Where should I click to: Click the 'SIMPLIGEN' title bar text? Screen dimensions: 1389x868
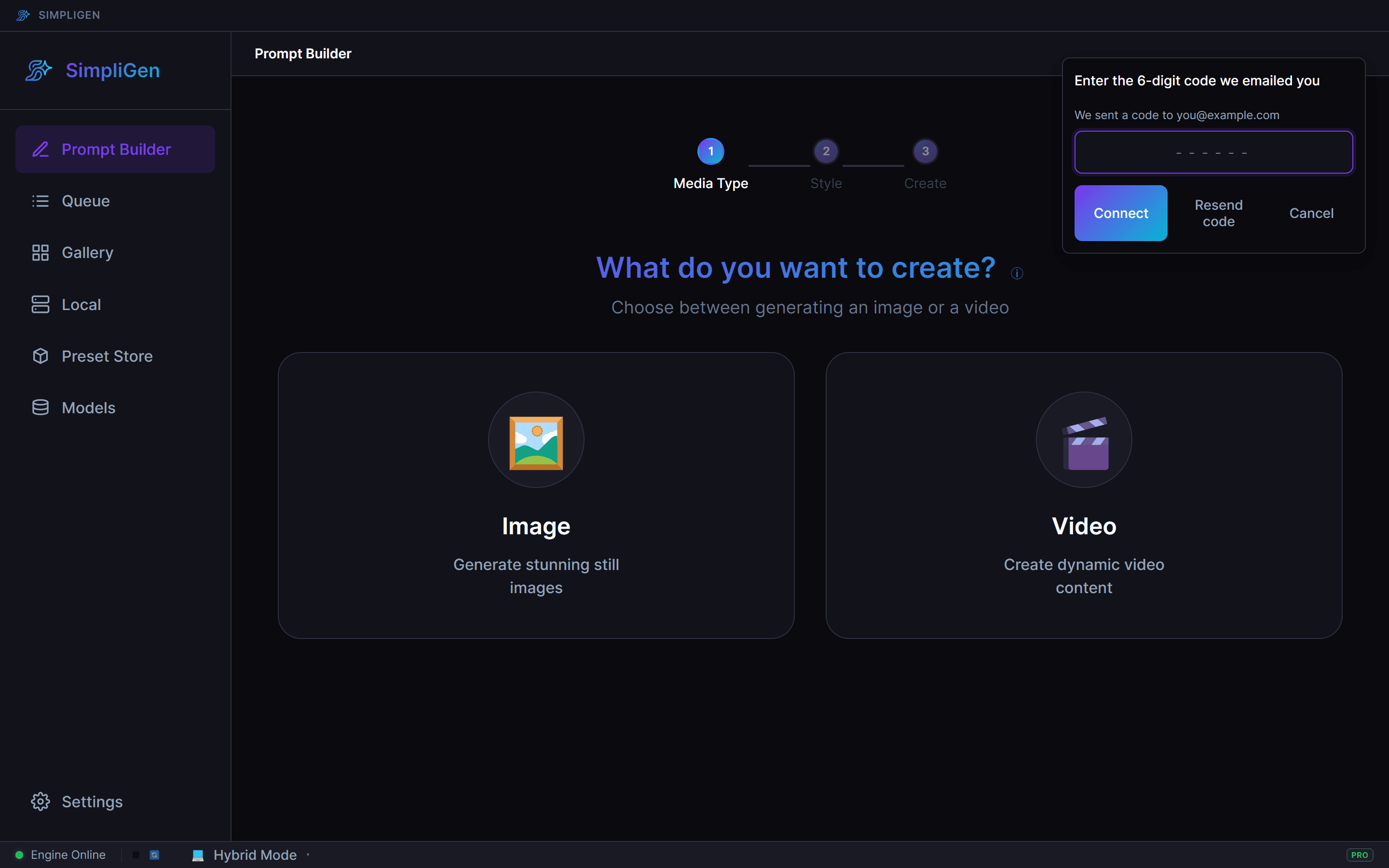[x=69, y=15]
